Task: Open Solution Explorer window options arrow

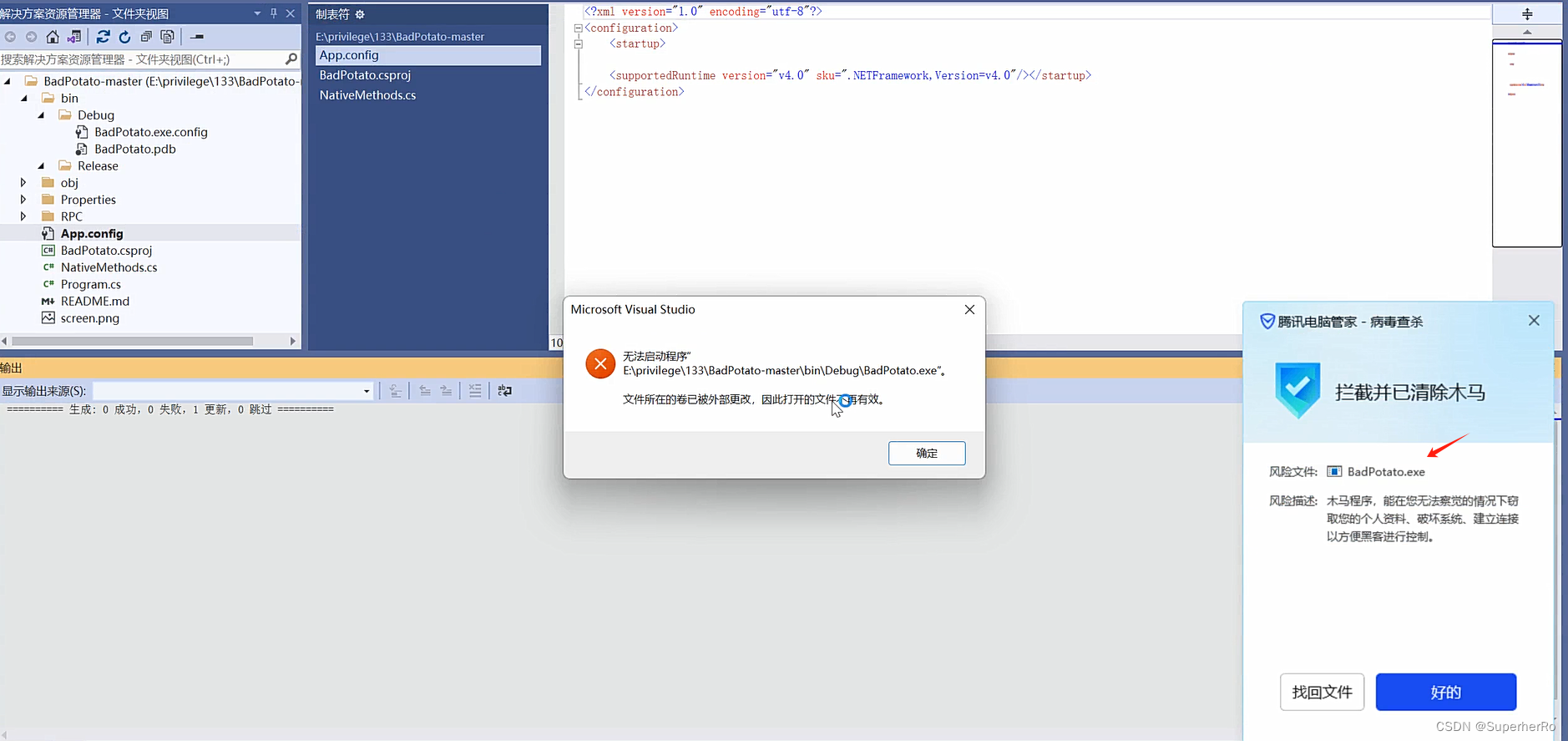Action: point(257,13)
